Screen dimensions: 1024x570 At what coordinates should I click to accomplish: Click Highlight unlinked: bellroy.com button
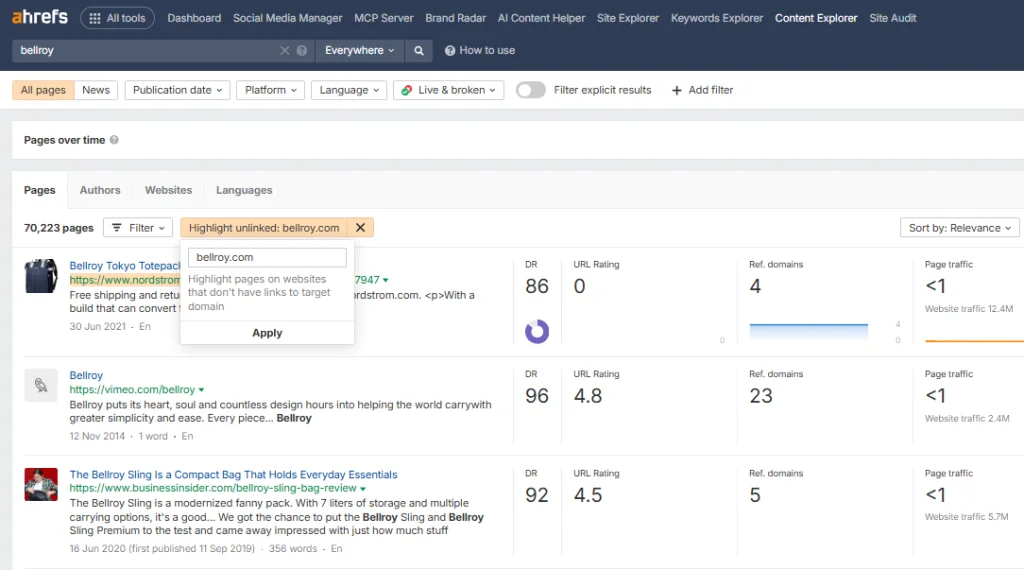coord(264,228)
